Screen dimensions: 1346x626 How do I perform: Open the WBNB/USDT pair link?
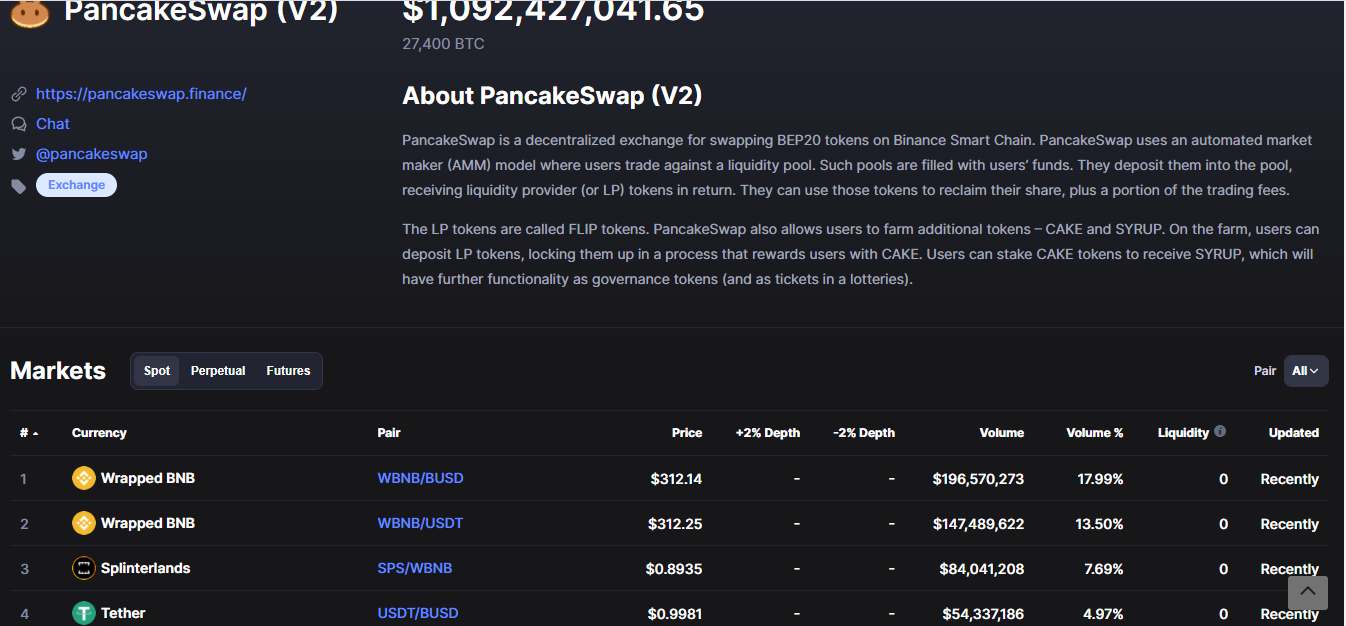coord(420,523)
